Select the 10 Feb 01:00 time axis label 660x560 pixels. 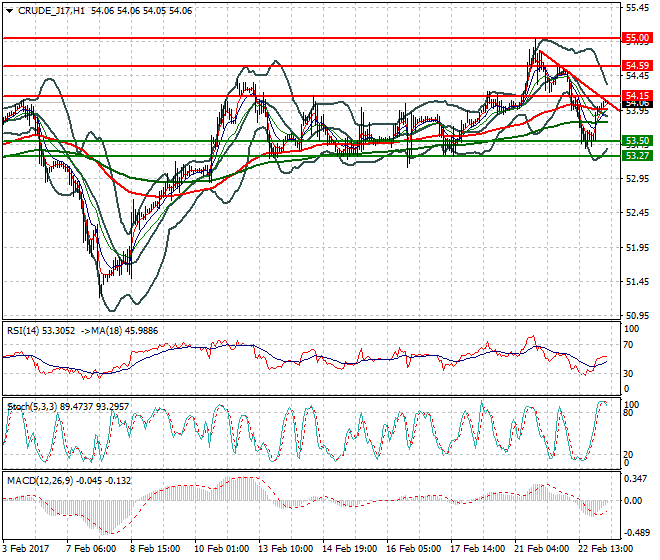pos(221,549)
